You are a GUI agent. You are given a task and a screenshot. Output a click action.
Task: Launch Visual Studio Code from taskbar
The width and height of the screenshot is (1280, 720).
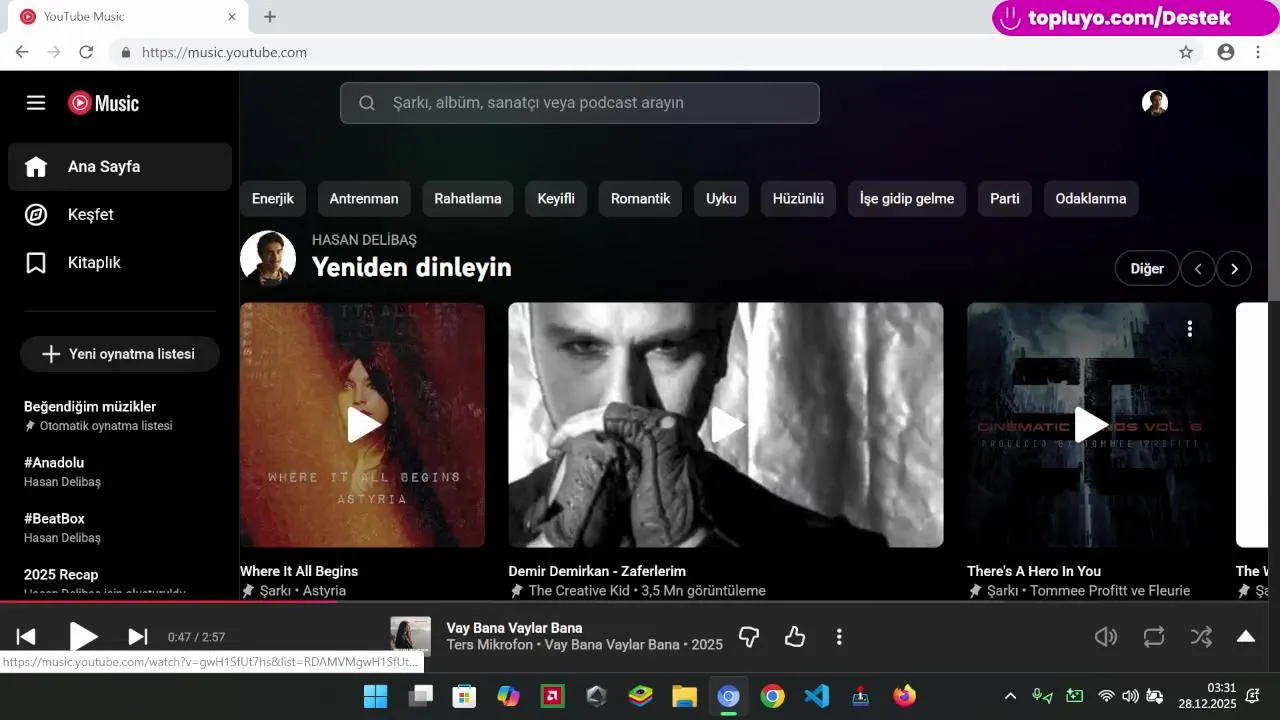click(817, 696)
